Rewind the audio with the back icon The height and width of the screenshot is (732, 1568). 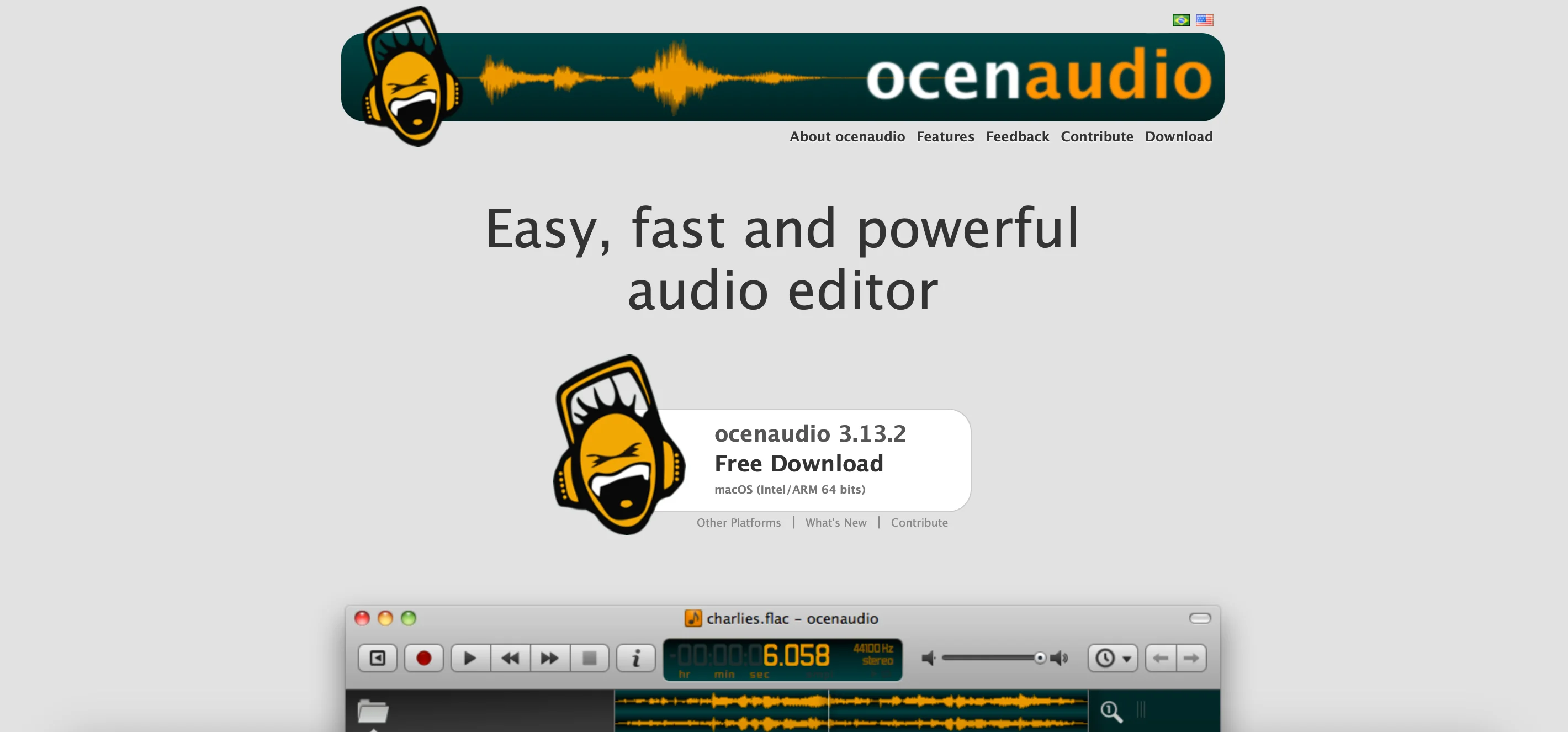[x=510, y=658]
